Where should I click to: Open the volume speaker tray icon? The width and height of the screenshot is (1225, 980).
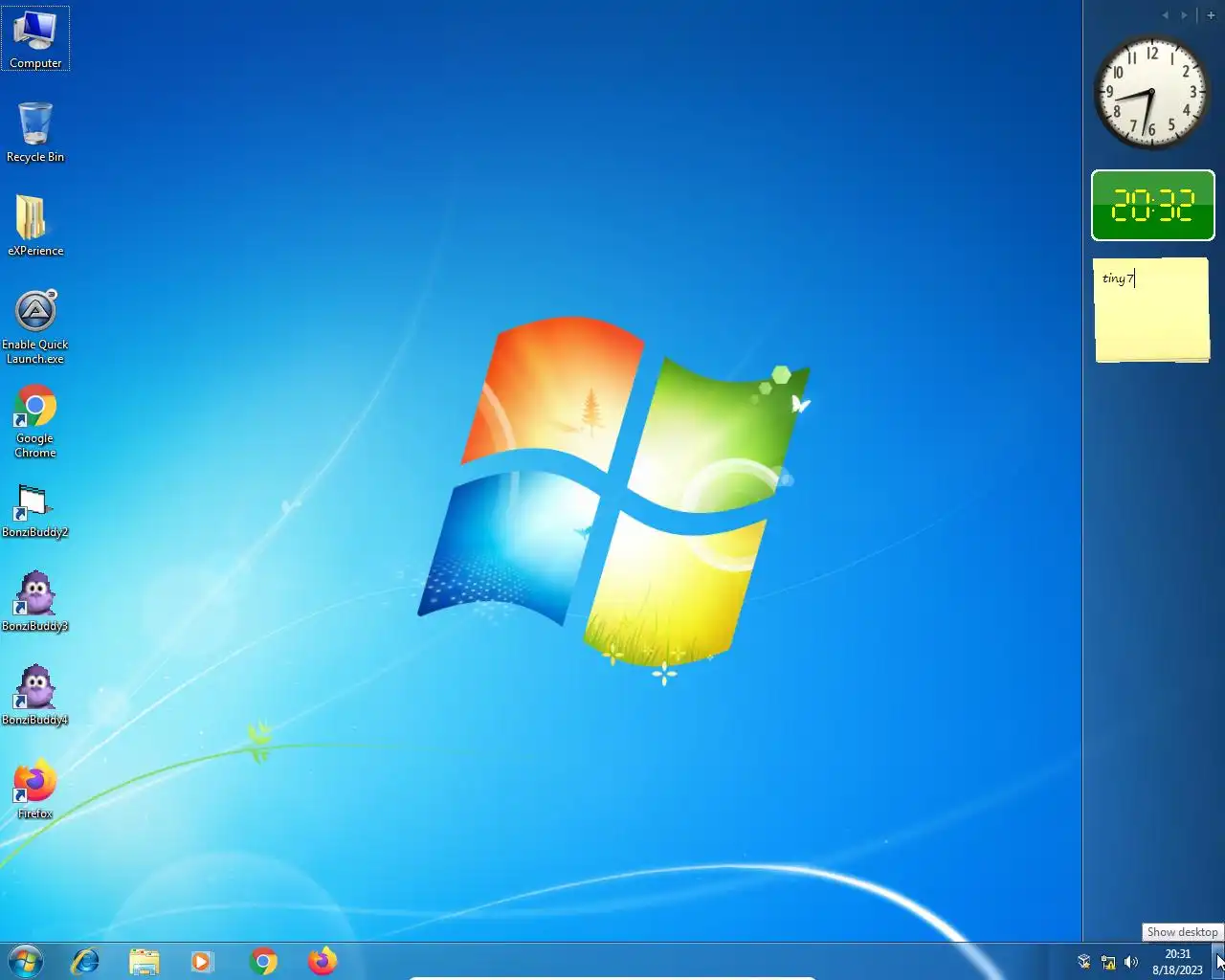(1131, 962)
